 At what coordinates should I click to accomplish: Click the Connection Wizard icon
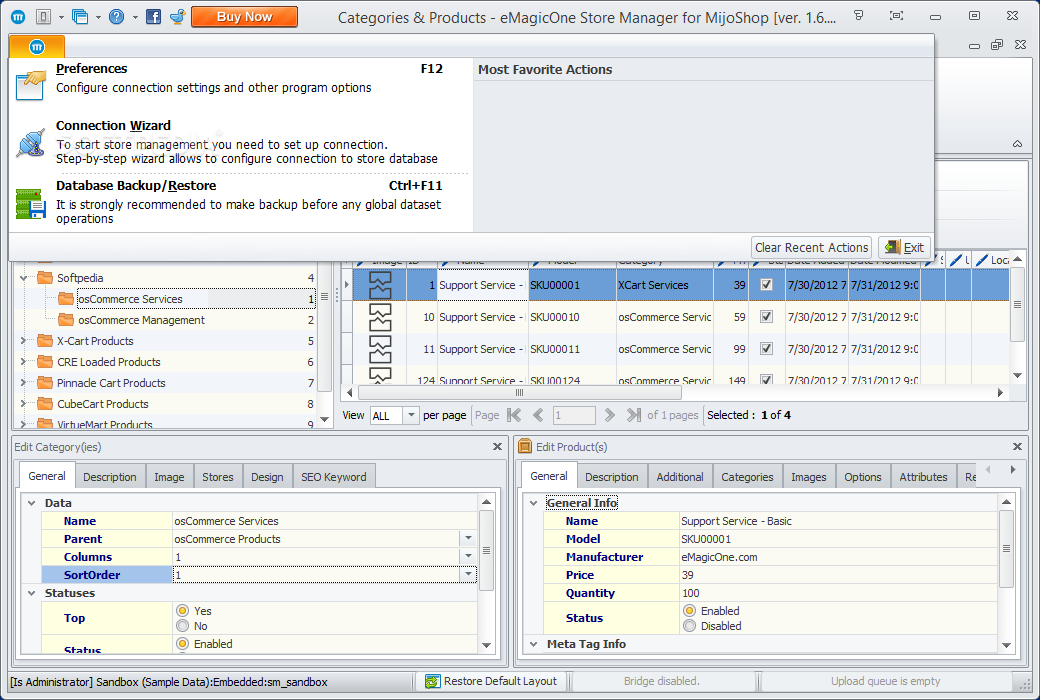point(31,143)
